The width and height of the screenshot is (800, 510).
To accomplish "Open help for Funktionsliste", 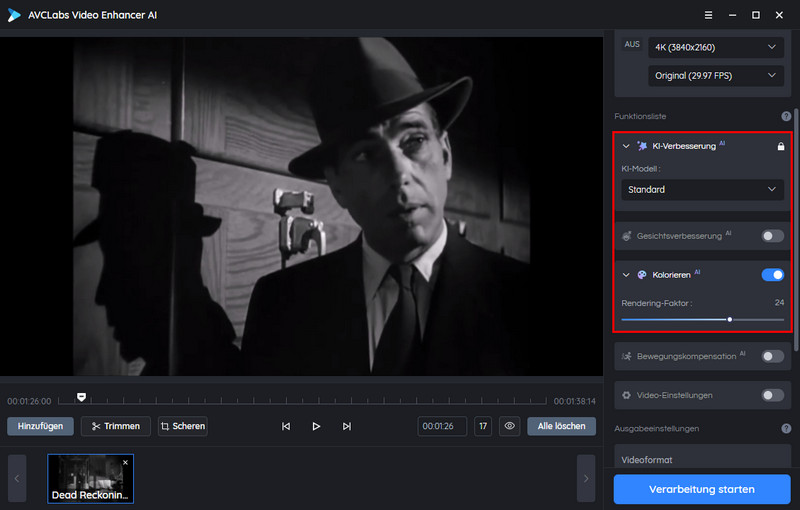I will (786, 116).
